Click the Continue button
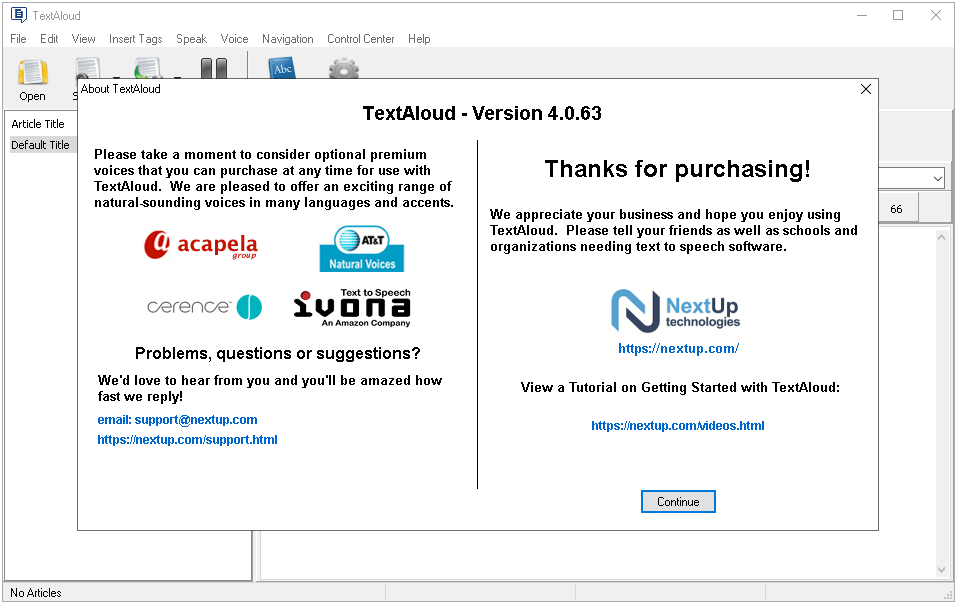 (x=678, y=502)
